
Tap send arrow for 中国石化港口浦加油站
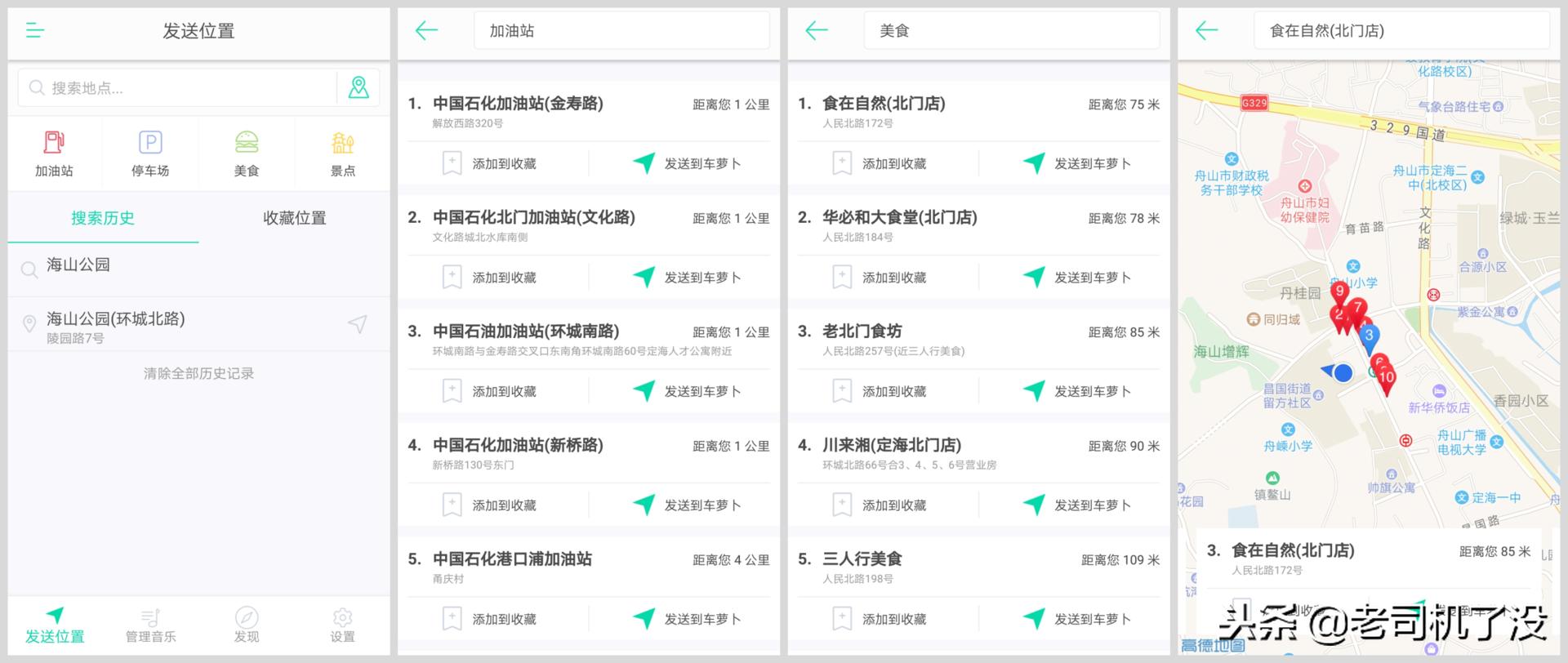[x=644, y=619]
